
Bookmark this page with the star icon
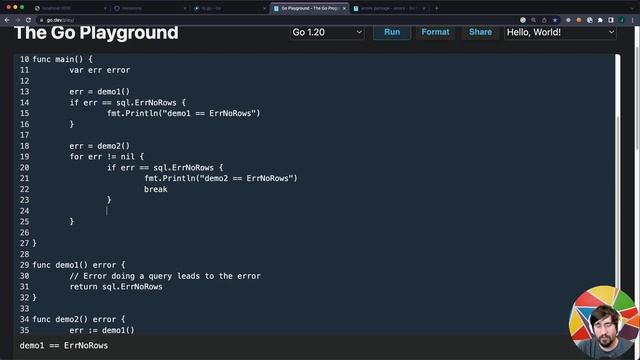[x=555, y=20]
